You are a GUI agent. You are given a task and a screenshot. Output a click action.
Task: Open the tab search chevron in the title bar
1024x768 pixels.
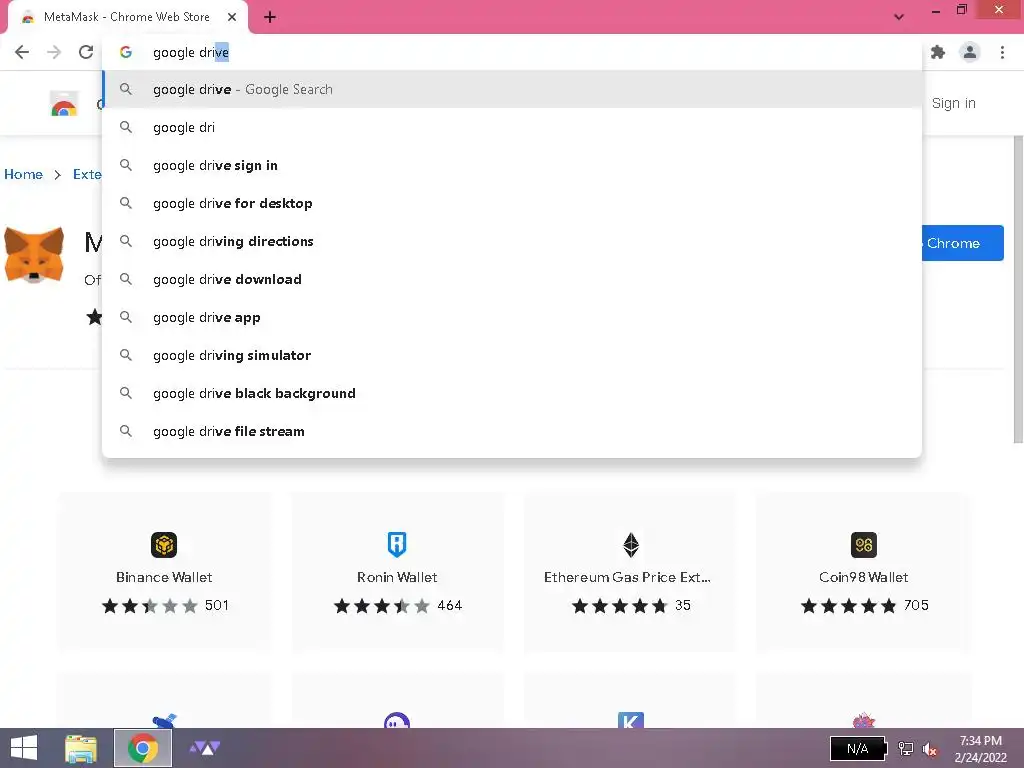[x=899, y=17]
